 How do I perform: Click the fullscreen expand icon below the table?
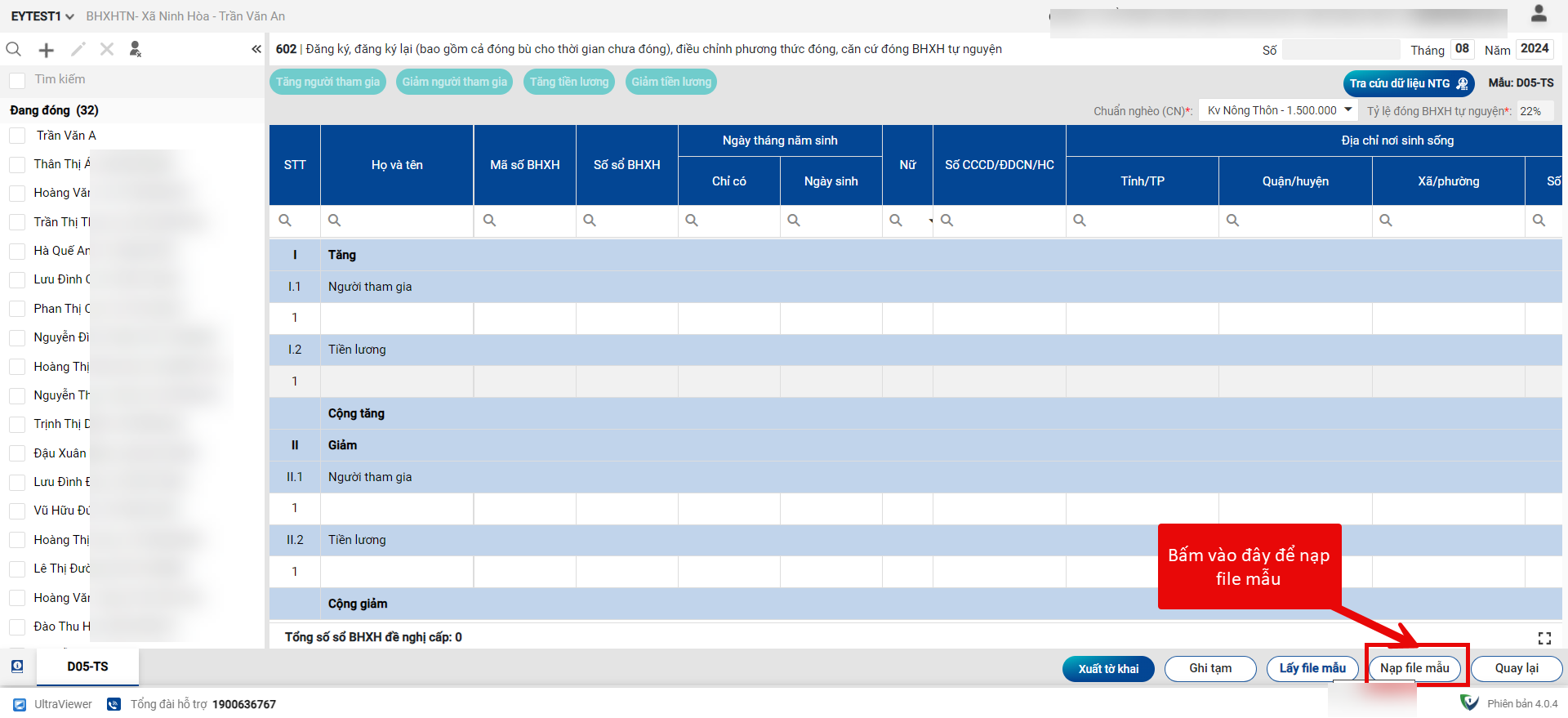pyautogui.click(x=1543, y=638)
